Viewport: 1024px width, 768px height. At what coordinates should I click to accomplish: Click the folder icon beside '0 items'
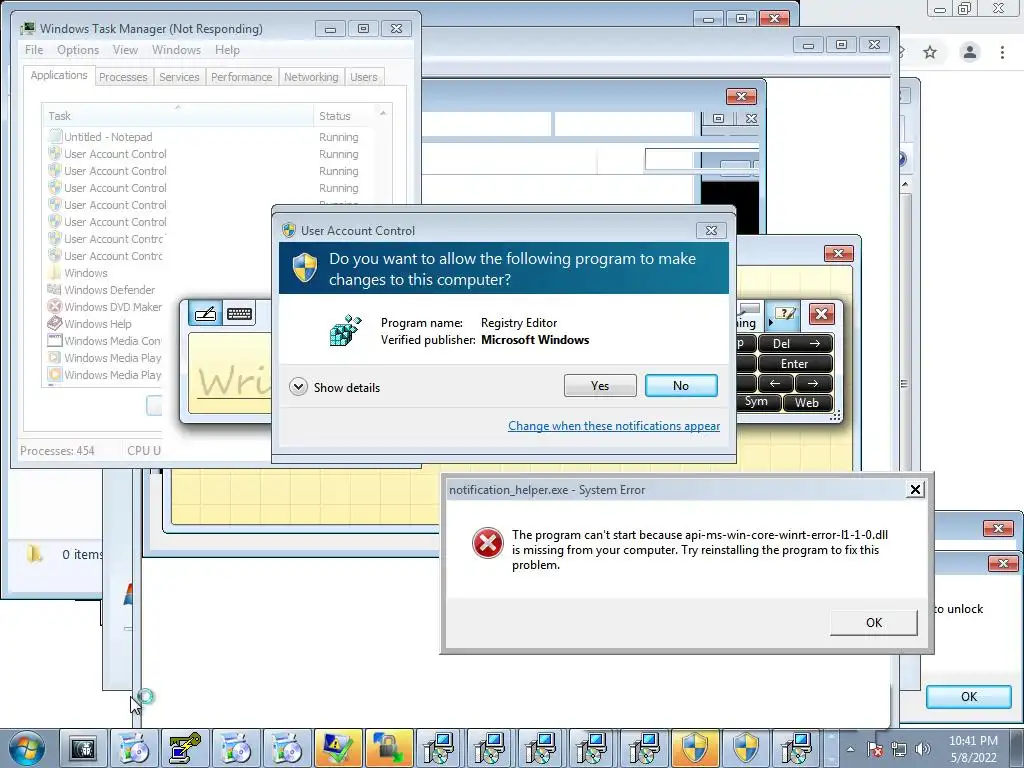click(35, 554)
